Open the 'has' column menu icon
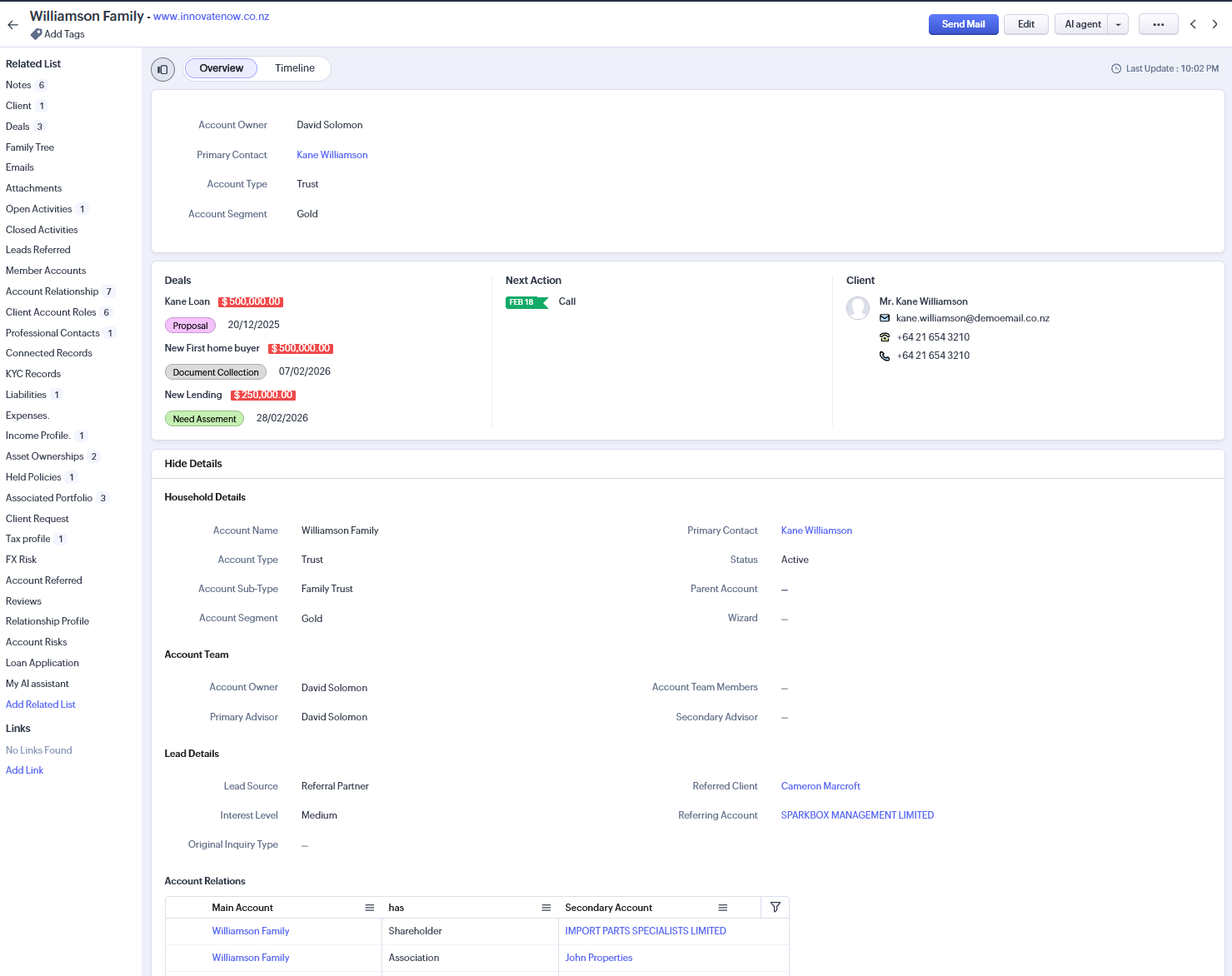Viewport: 1232px width, 976px height. click(546, 908)
